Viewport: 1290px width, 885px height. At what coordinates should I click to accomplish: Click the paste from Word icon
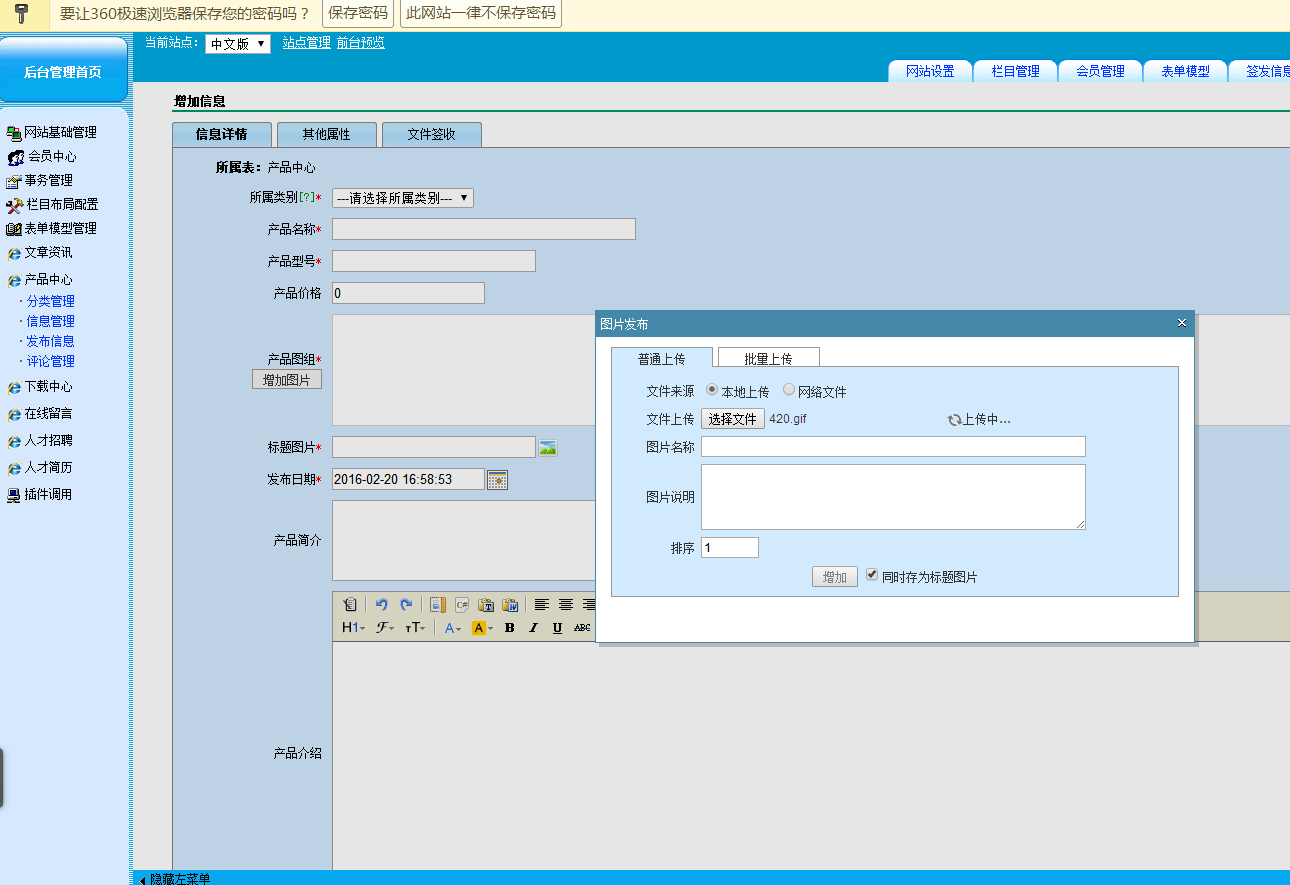point(510,604)
